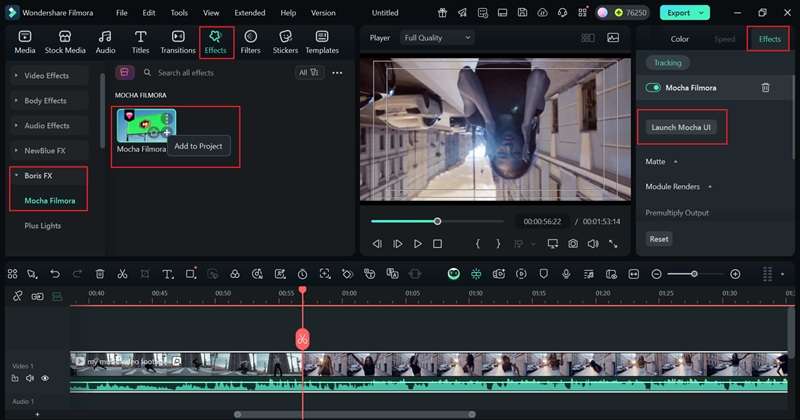The width and height of the screenshot is (800, 420).
Task: Click the timeline playhead marker
Action: (303, 290)
